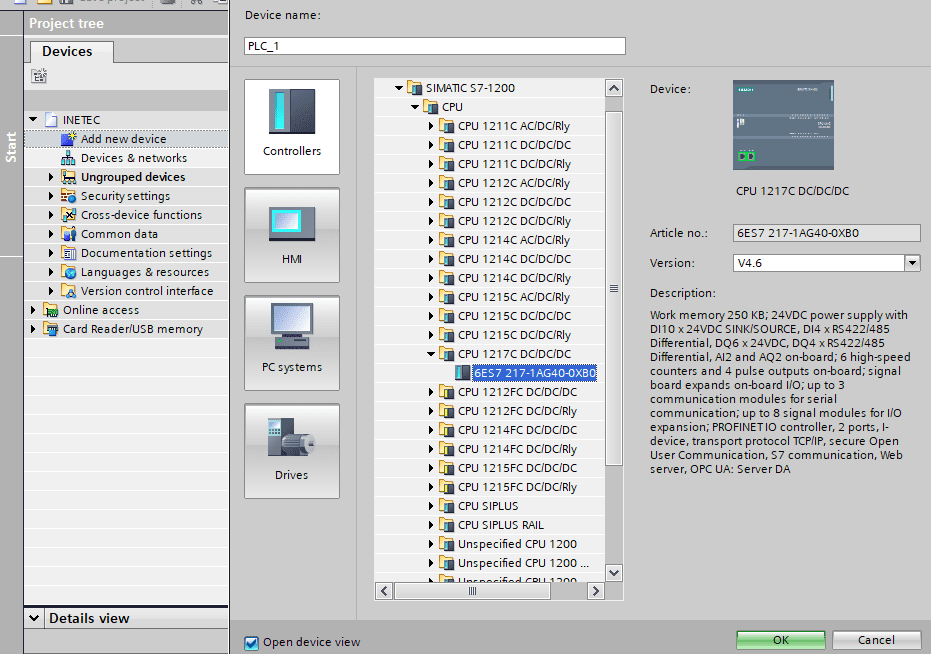Select CPU 1211C DC/DC/DC entry
This screenshot has height=654, width=931.
[514, 145]
